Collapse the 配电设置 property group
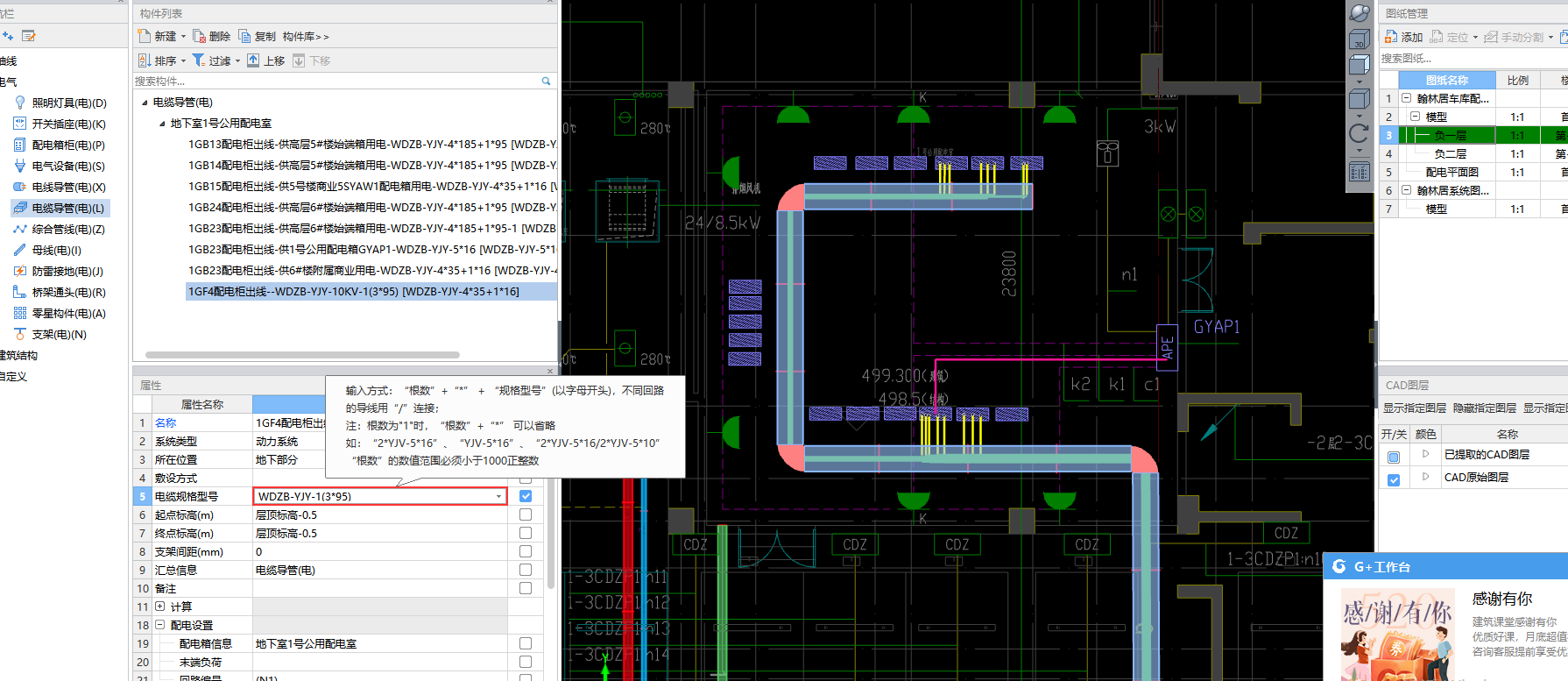1568x681 pixels. click(x=160, y=625)
